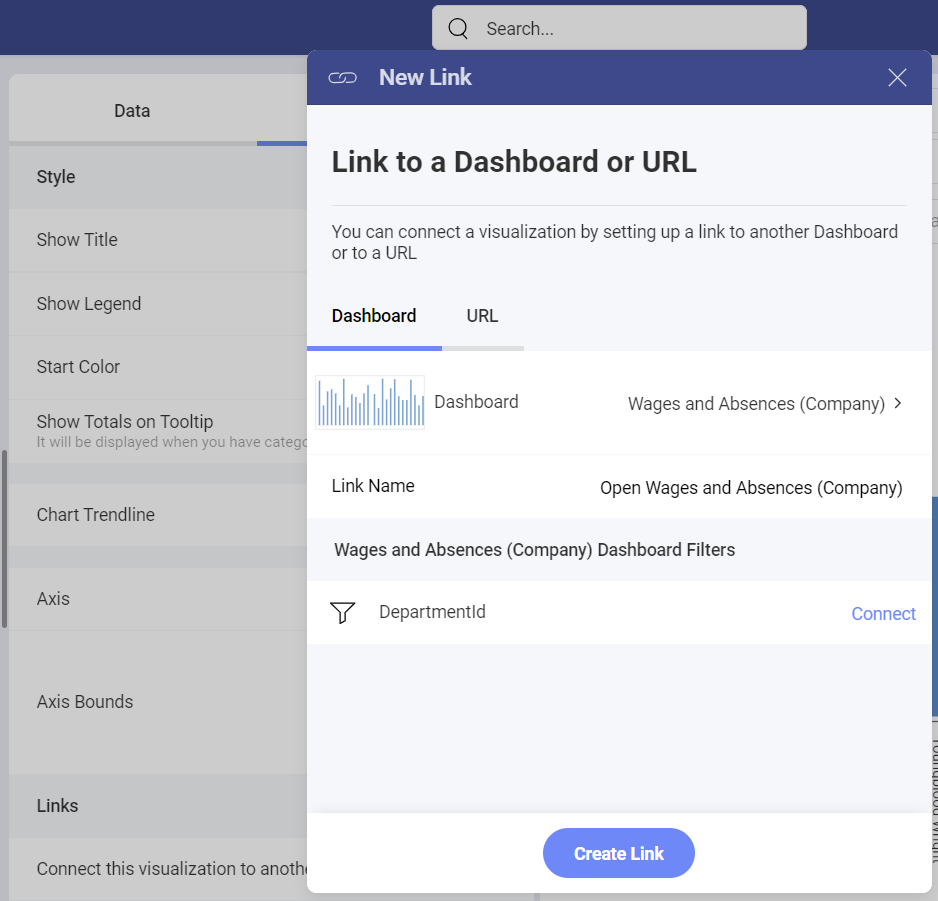Click the funnel filter icon beside DepartmentId
The height and width of the screenshot is (901, 938).
point(343,613)
